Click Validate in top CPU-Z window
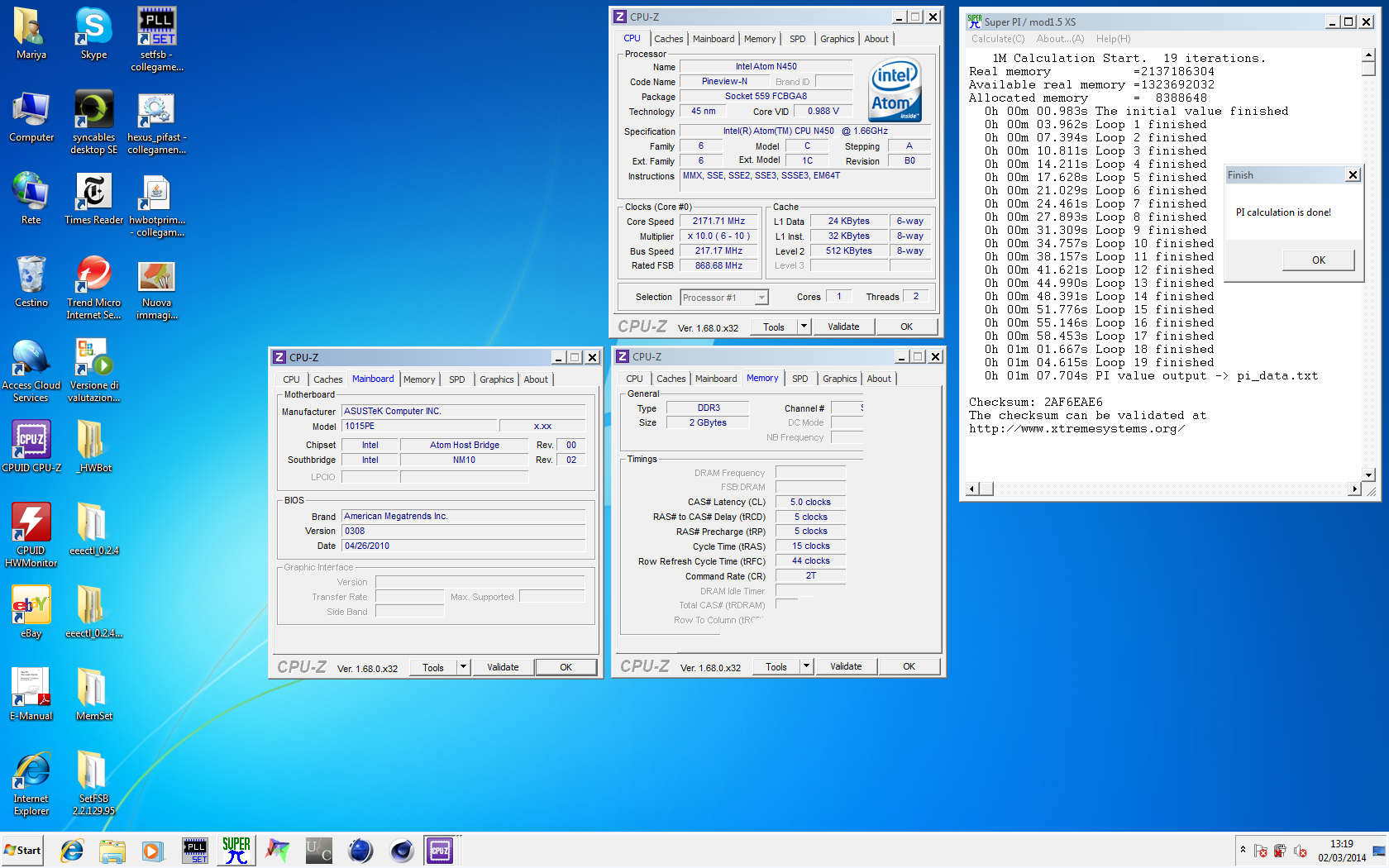 [843, 327]
